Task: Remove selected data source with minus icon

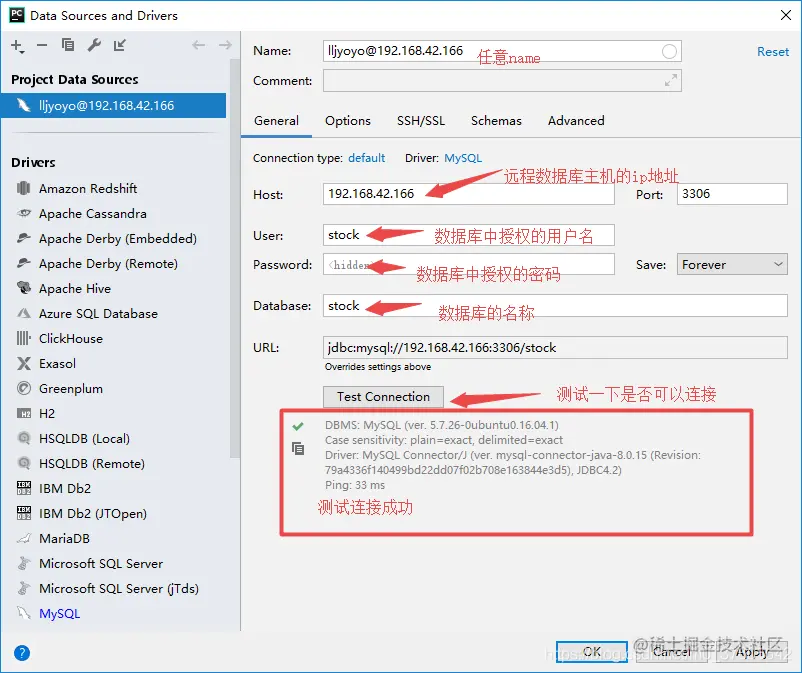Action: [x=42, y=46]
